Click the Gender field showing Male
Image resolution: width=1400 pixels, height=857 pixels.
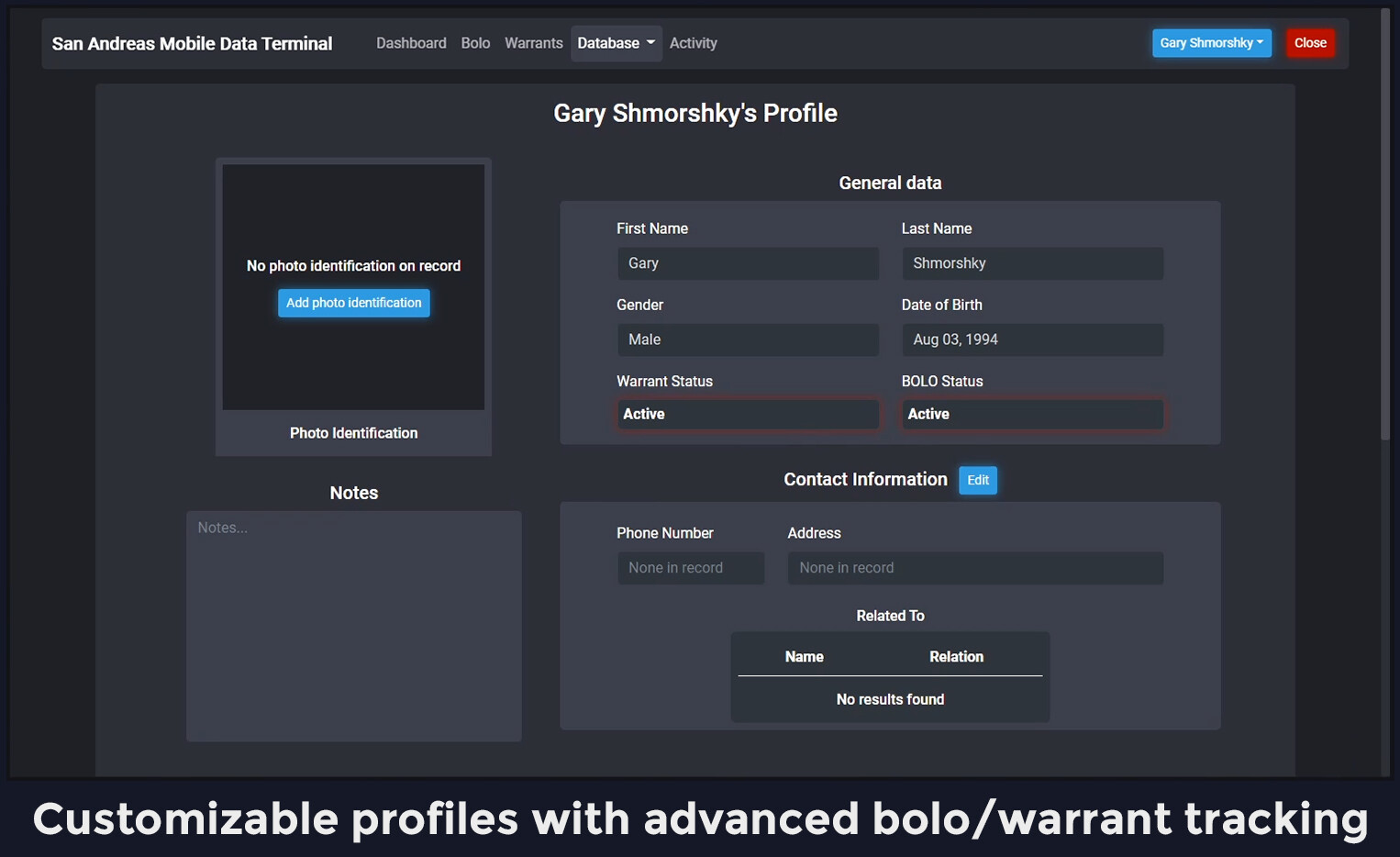(x=748, y=339)
